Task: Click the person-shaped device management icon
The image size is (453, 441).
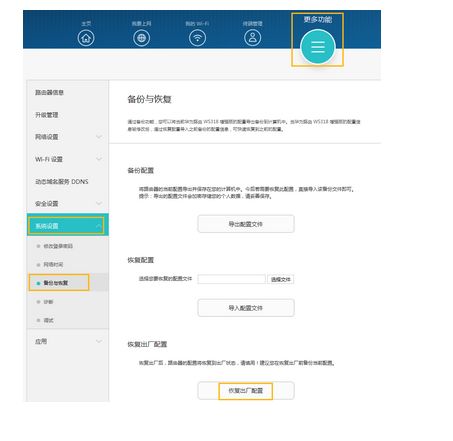Action: [253, 38]
